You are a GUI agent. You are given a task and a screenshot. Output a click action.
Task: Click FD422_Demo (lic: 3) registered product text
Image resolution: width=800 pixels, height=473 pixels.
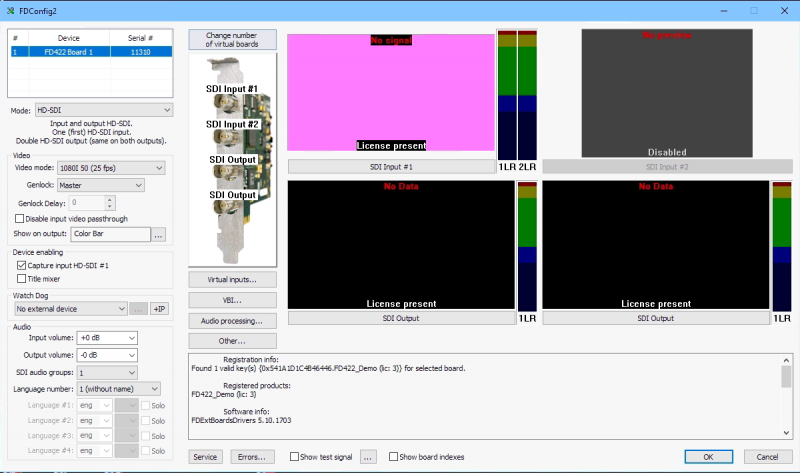coord(224,394)
